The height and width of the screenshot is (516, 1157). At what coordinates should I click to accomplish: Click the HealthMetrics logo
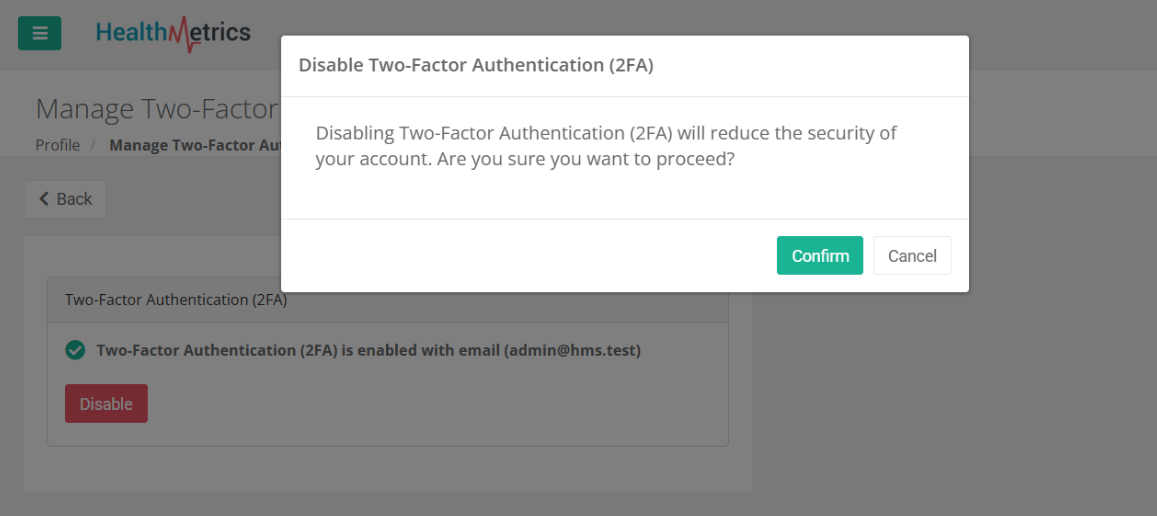tap(173, 33)
